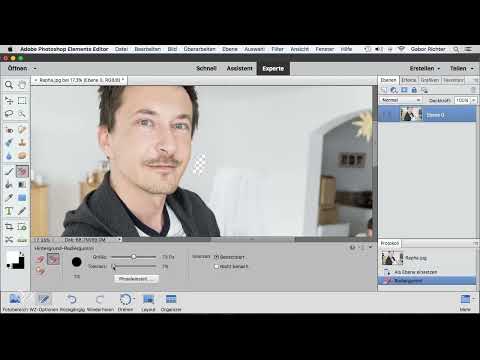Select the Recompose tool

pyautogui.click(x=22, y=227)
